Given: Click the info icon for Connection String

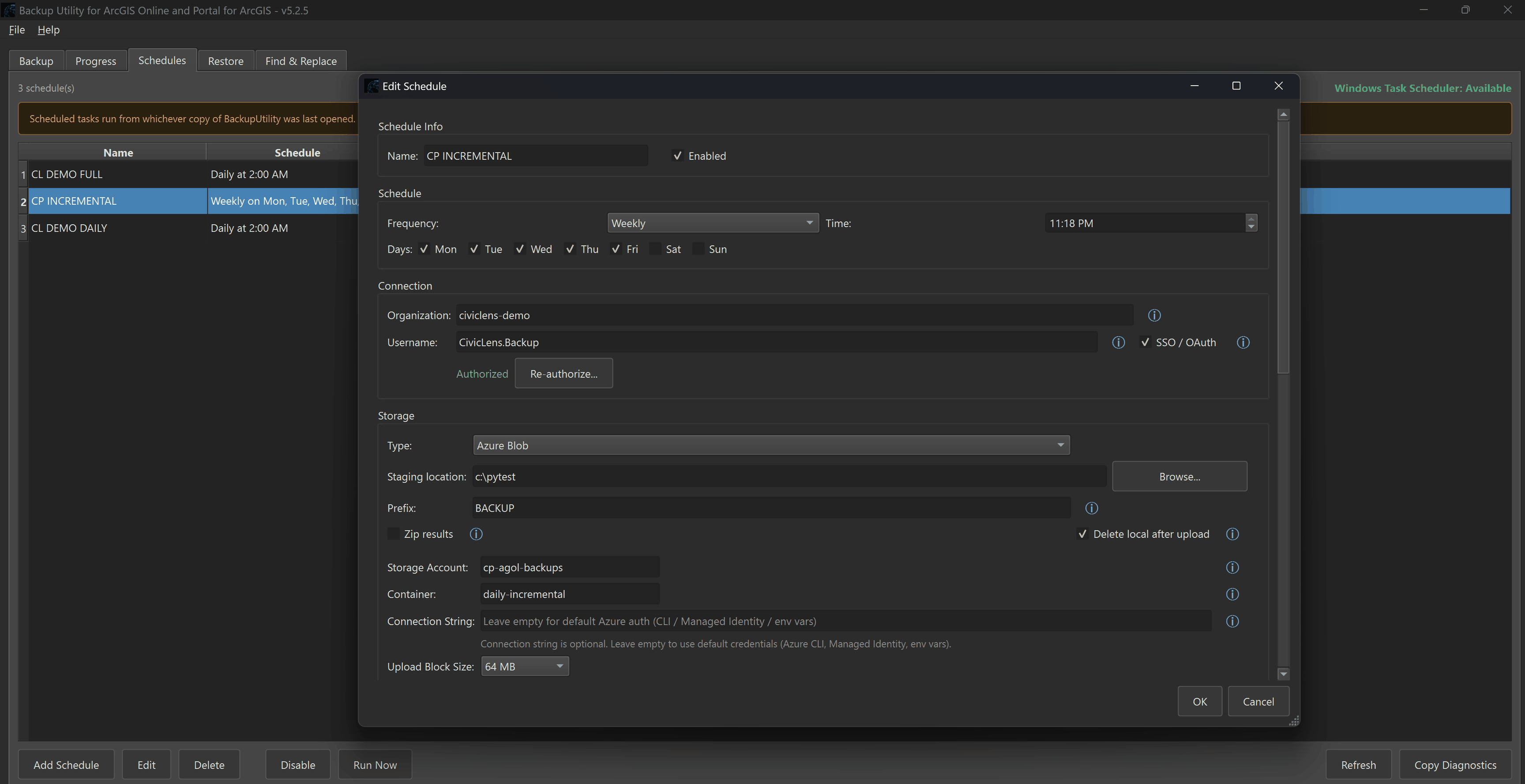Looking at the screenshot, I should (1232, 621).
